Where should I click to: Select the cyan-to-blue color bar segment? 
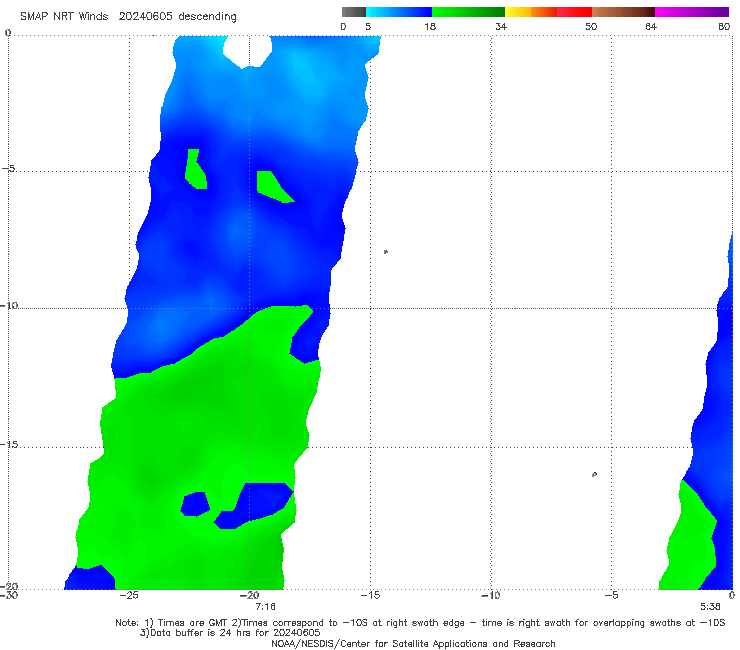(x=399, y=12)
